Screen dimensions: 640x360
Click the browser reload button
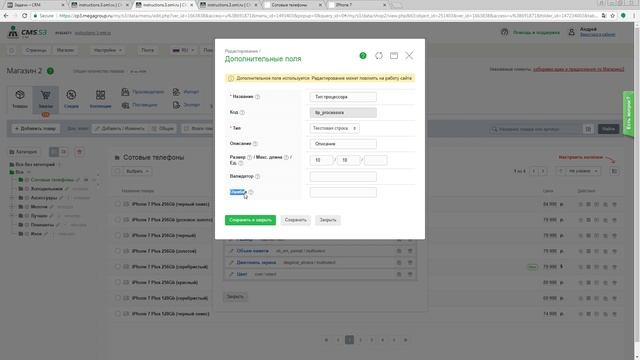(x=24, y=16)
